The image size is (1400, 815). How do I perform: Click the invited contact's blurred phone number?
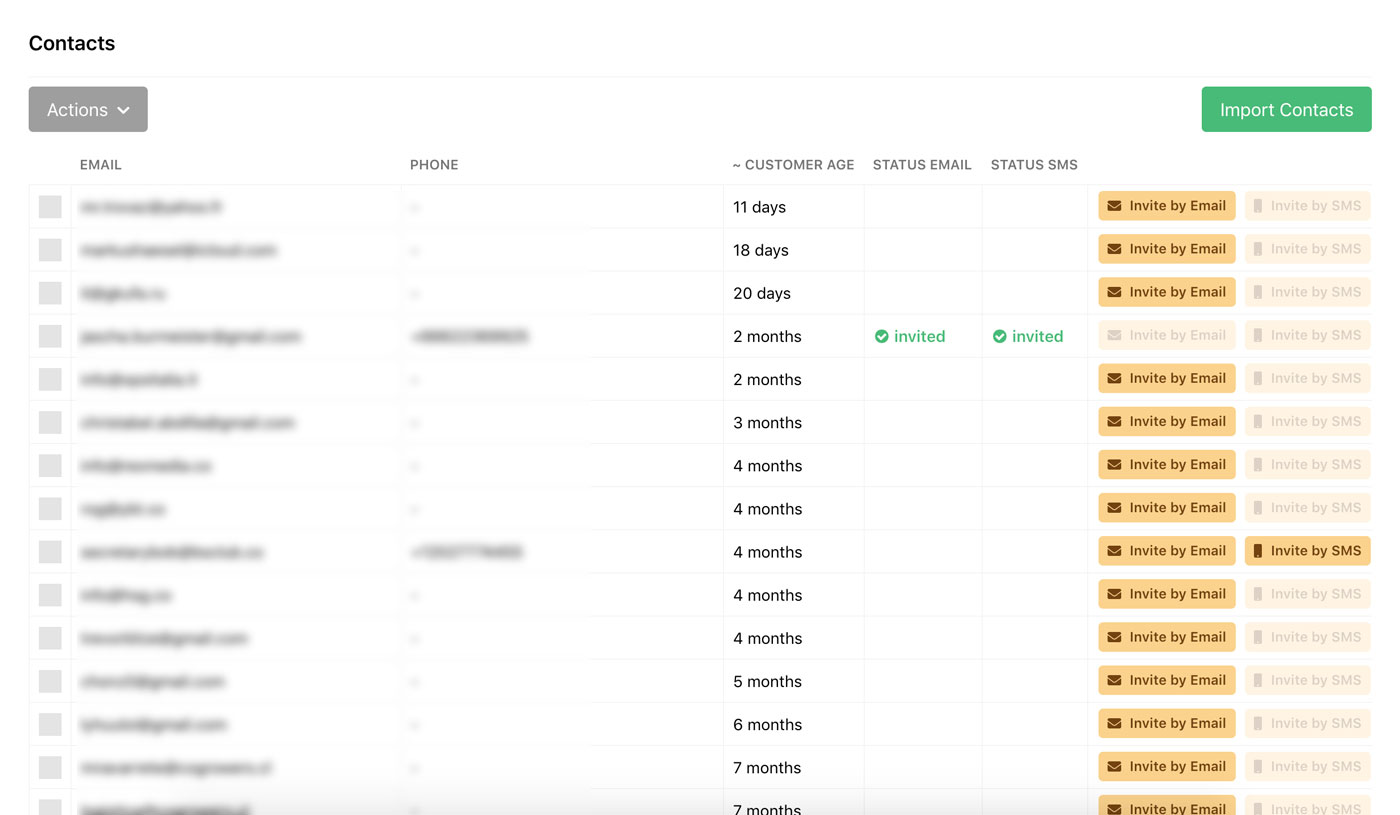[x=470, y=337]
